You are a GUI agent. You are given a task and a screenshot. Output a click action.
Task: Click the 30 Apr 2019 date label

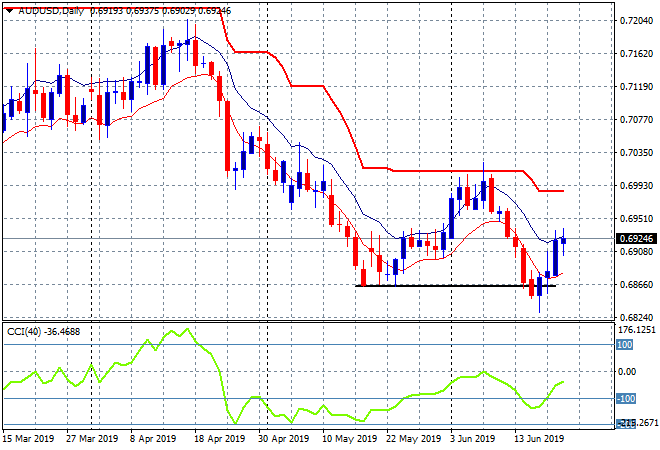pos(283,439)
